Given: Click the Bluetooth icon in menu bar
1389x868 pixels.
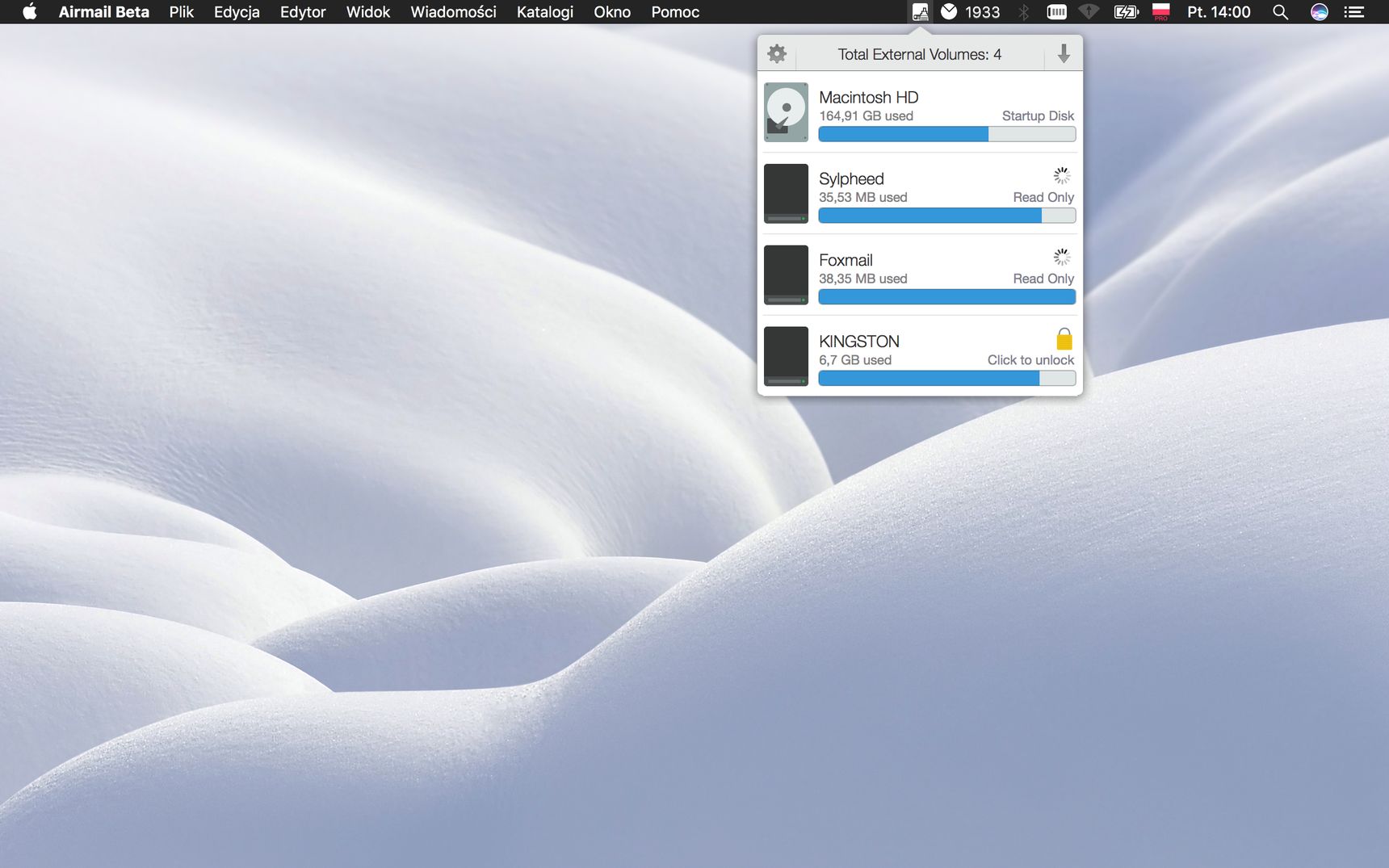Looking at the screenshot, I should pyautogui.click(x=1023, y=12).
